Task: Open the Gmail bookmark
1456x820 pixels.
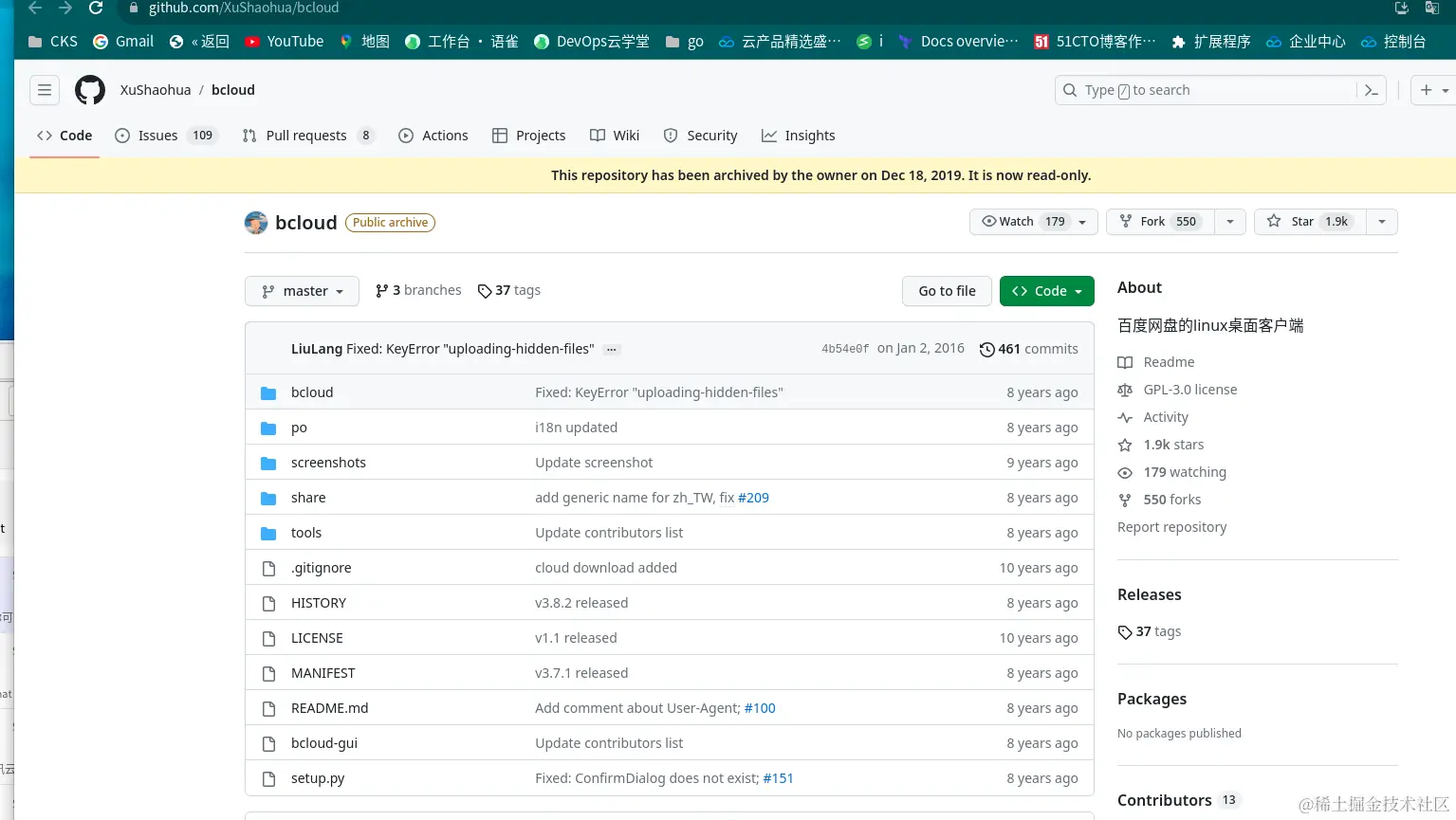Action: 123,42
